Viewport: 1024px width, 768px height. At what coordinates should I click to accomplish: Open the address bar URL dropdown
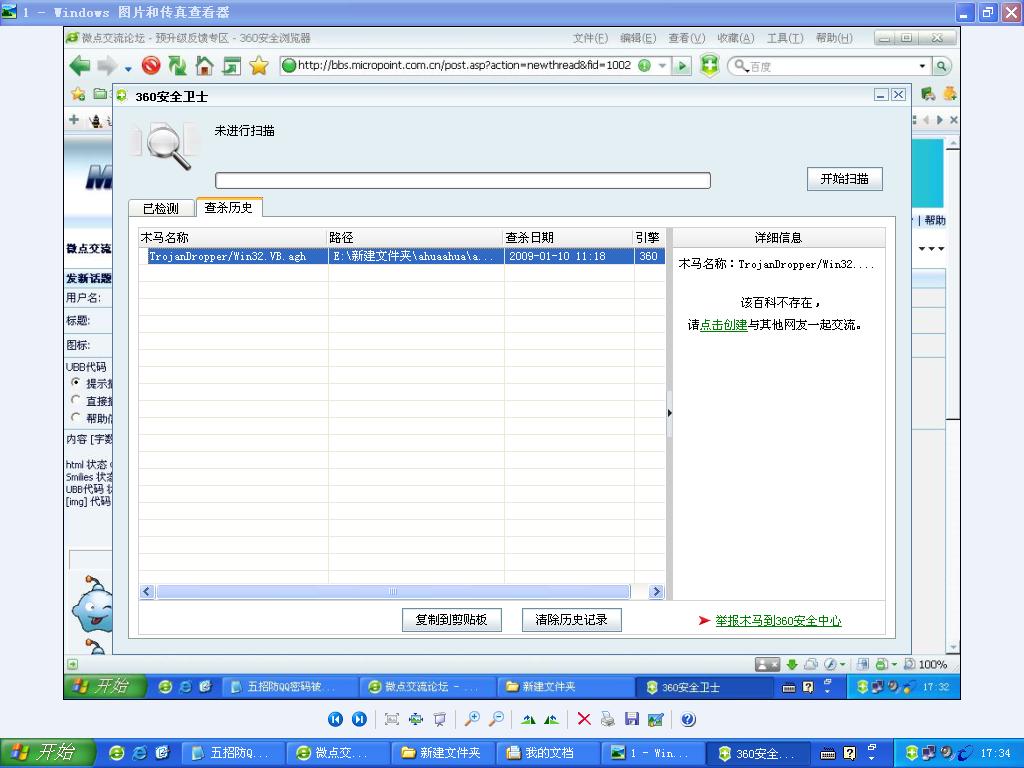(662, 65)
